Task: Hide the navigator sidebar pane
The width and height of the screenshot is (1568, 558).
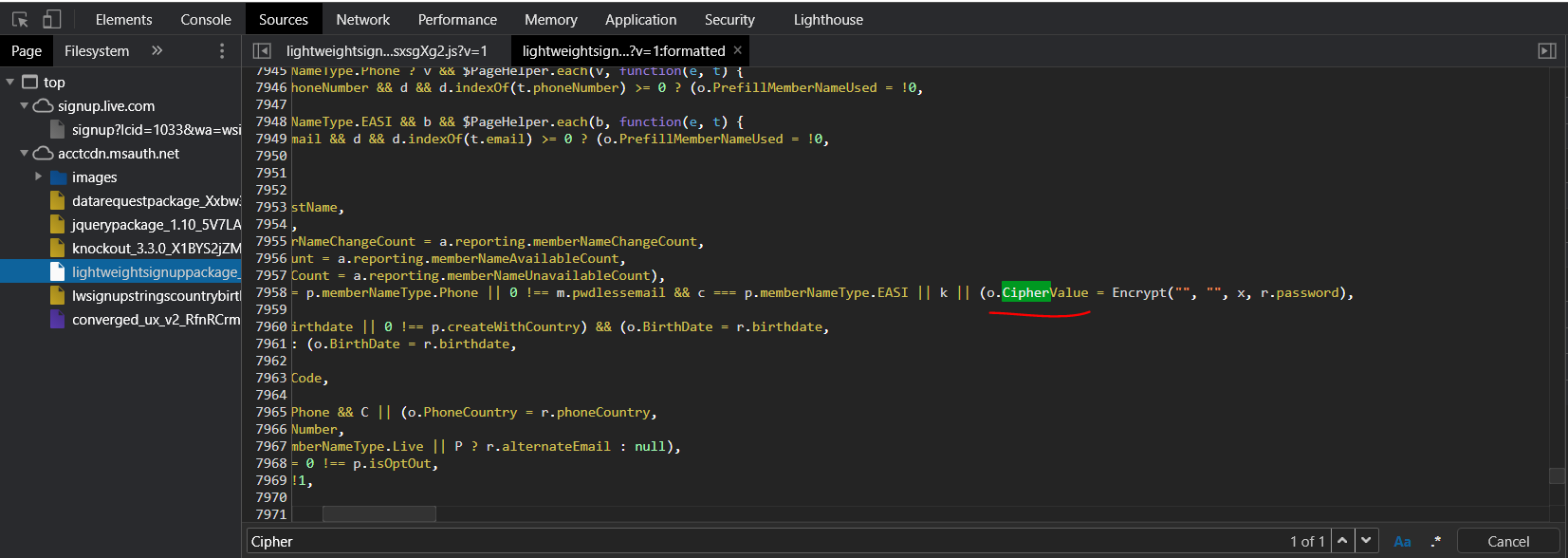Action: coord(262,51)
